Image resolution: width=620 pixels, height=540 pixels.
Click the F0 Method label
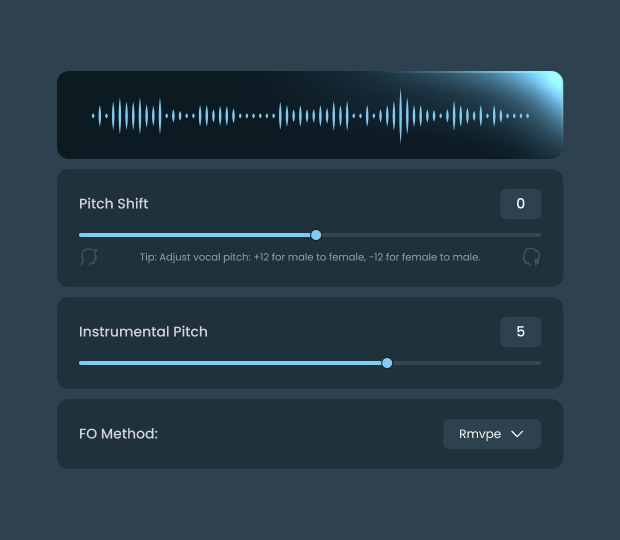coord(118,434)
